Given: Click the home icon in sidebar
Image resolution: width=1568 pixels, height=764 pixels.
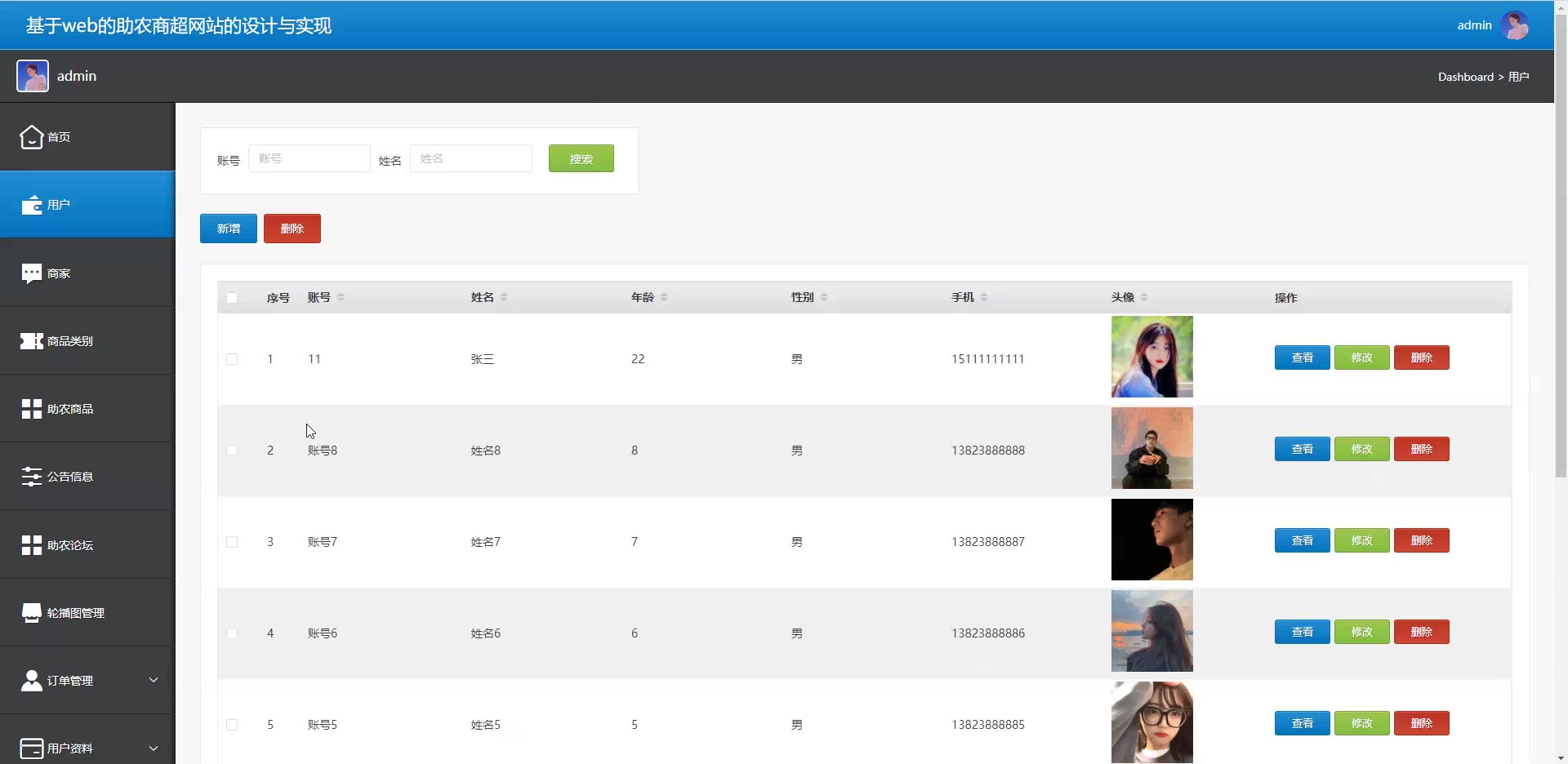Looking at the screenshot, I should pyautogui.click(x=31, y=137).
